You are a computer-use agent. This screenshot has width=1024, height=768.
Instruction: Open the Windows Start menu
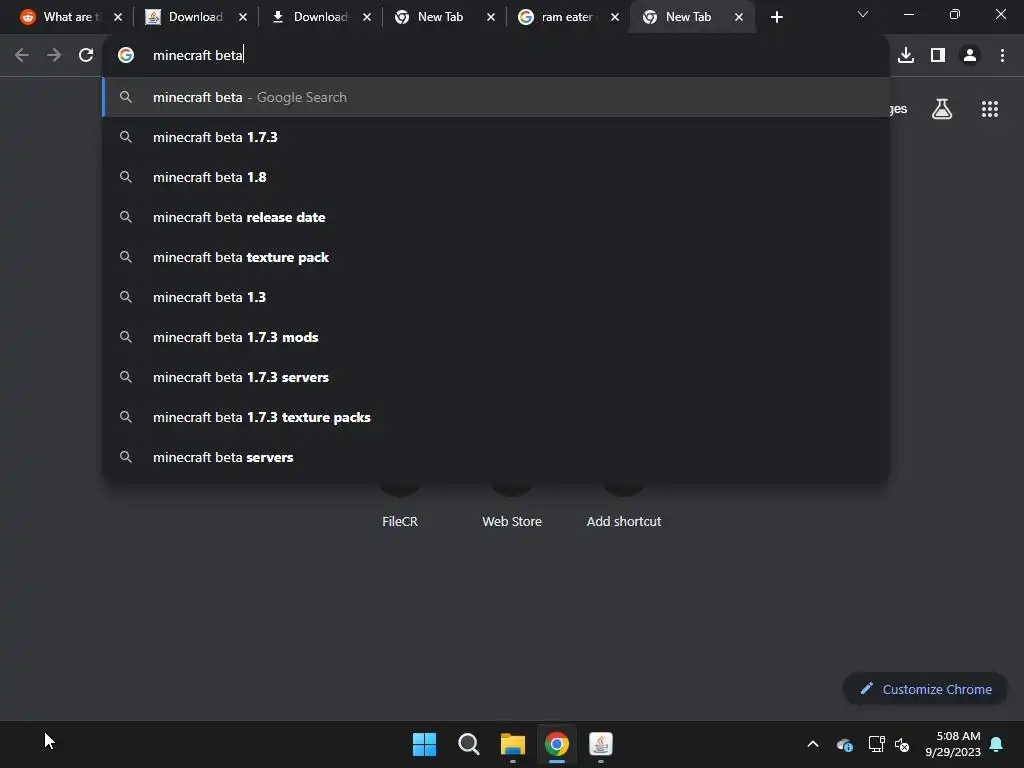(x=424, y=744)
